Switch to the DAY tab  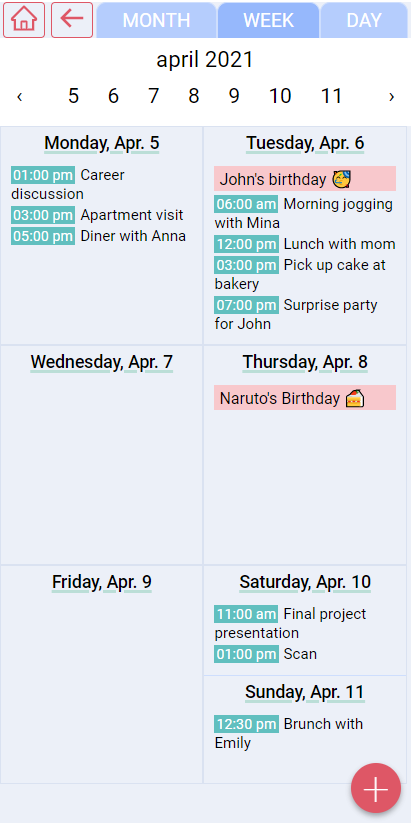(x=364, y=20)
